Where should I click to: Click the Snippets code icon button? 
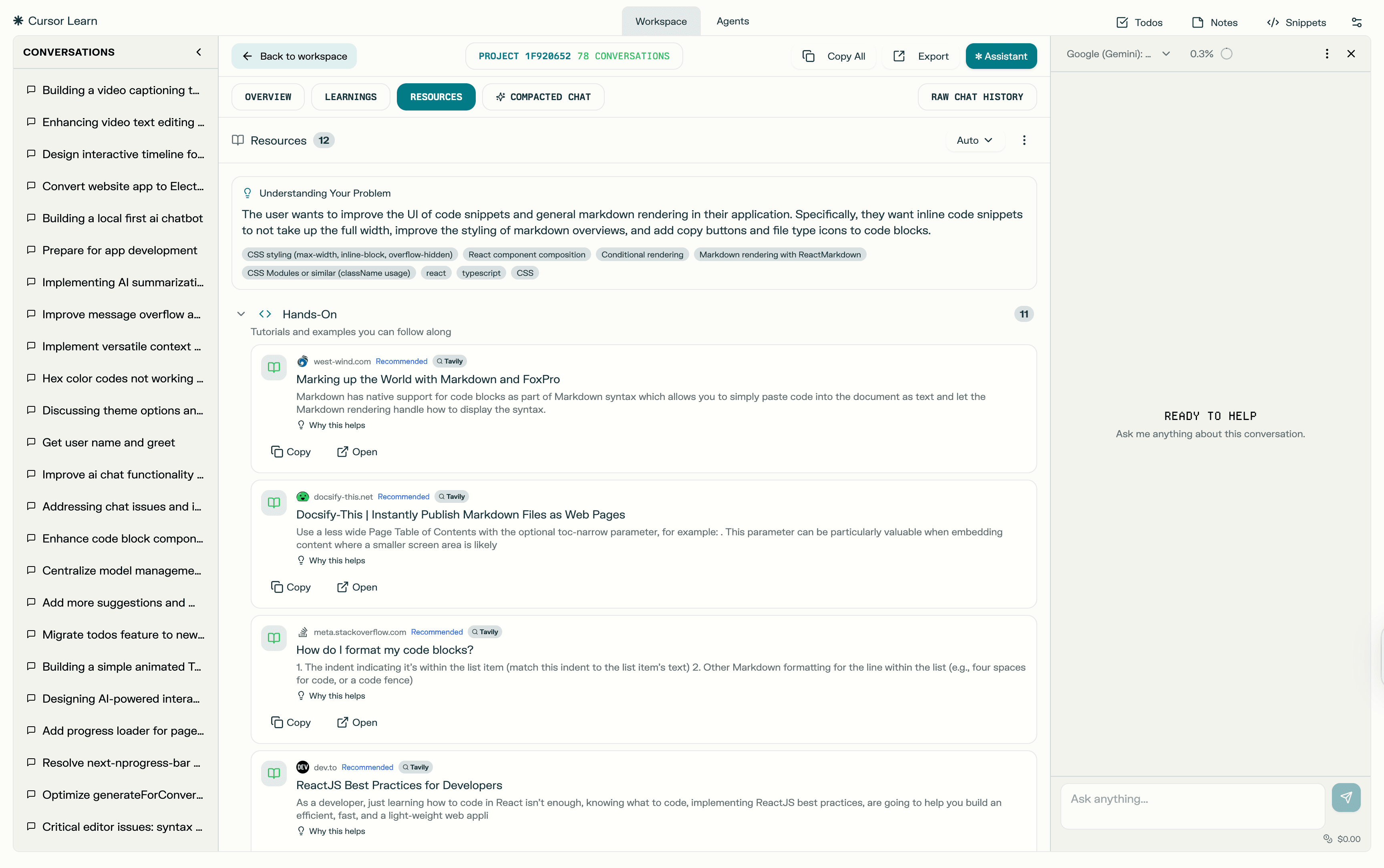pyautogui.click(x=1296, y=22)
